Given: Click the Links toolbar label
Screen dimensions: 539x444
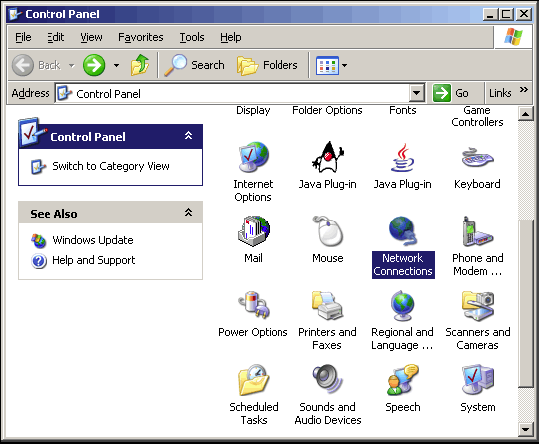Looking at the screenshot, I should [x=500, y=93].
